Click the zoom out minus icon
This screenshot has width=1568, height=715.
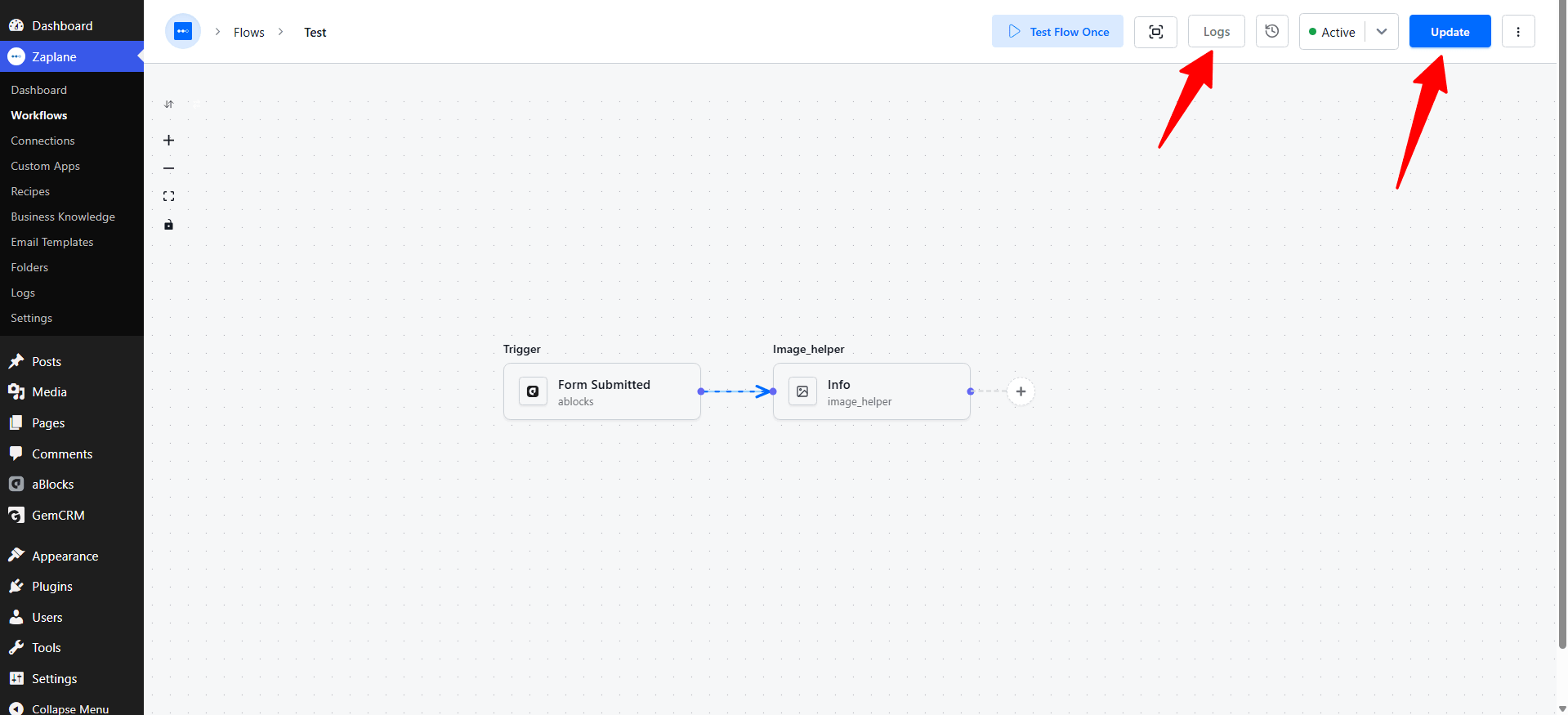tap(168, 168)
